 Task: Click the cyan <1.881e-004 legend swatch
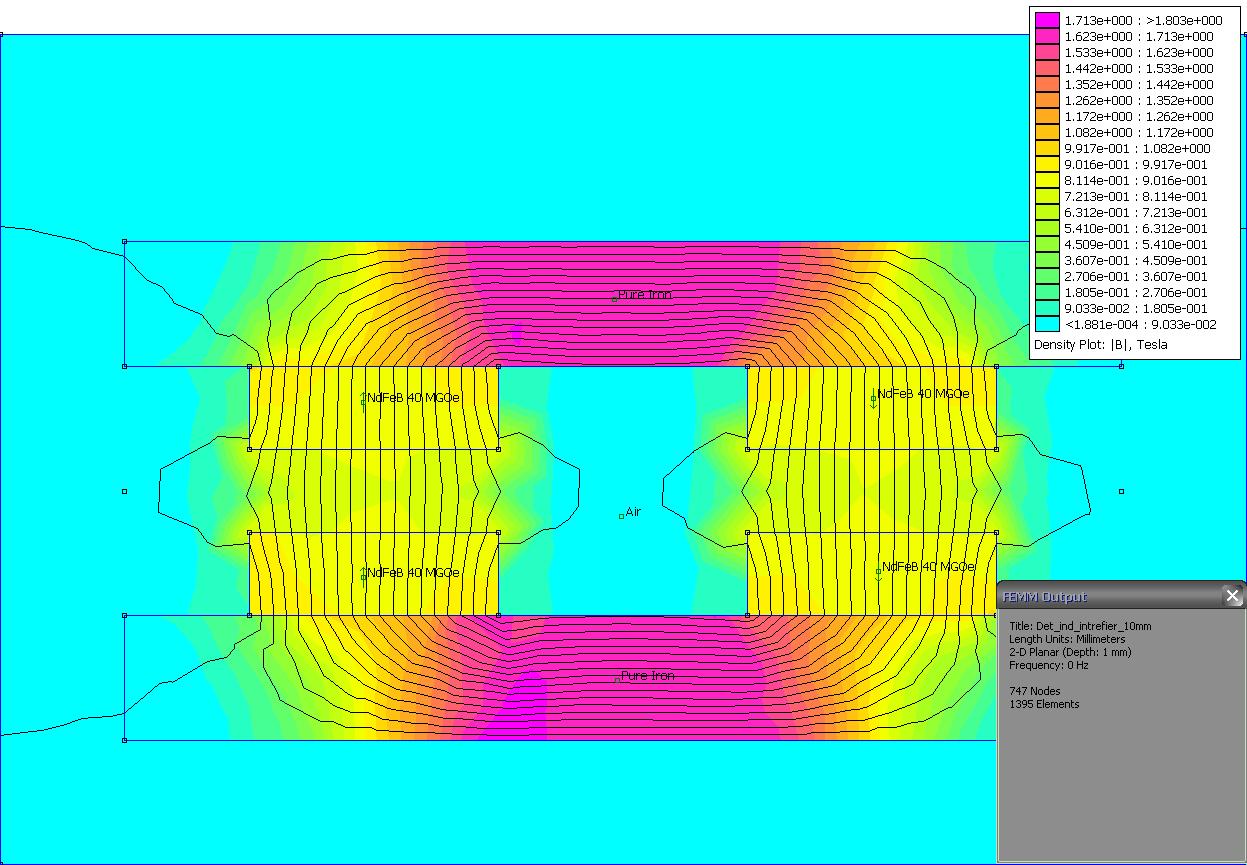point(1047,324)
